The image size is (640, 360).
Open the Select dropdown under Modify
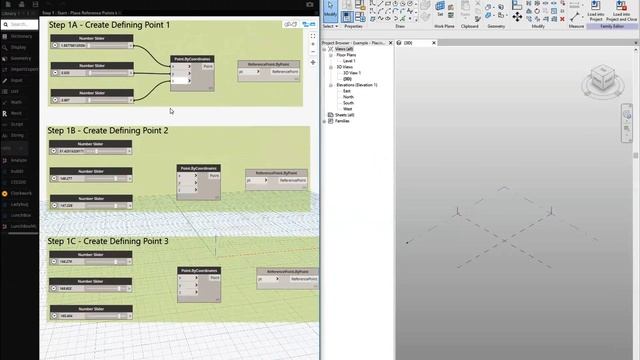click(x=330, y=26)
